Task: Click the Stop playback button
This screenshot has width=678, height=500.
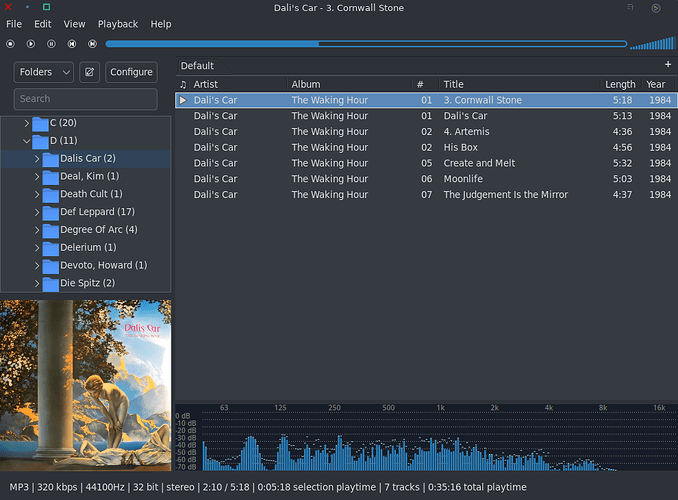Action: [10, 44]
